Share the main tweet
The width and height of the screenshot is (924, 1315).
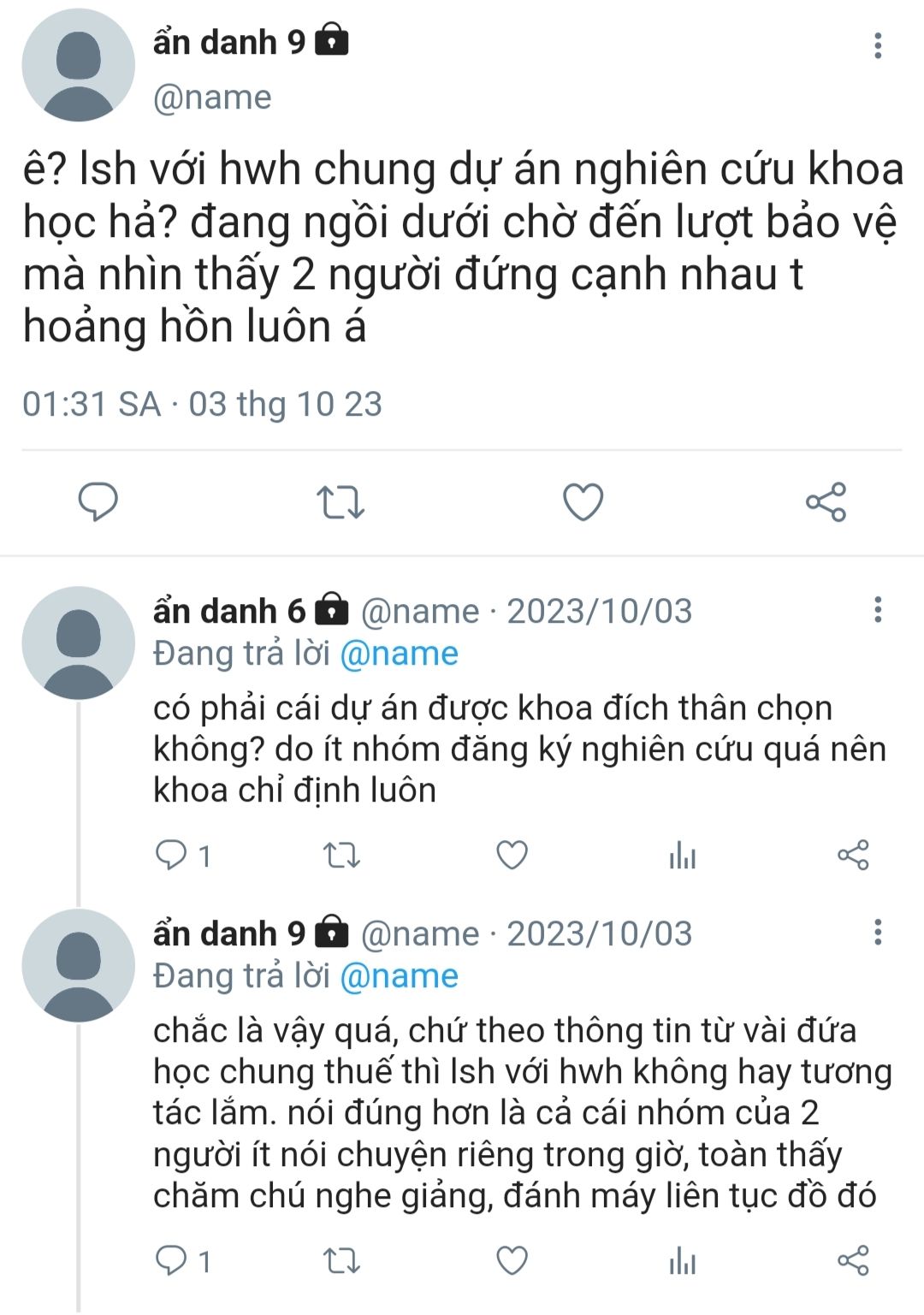click(x=826, y=501)
